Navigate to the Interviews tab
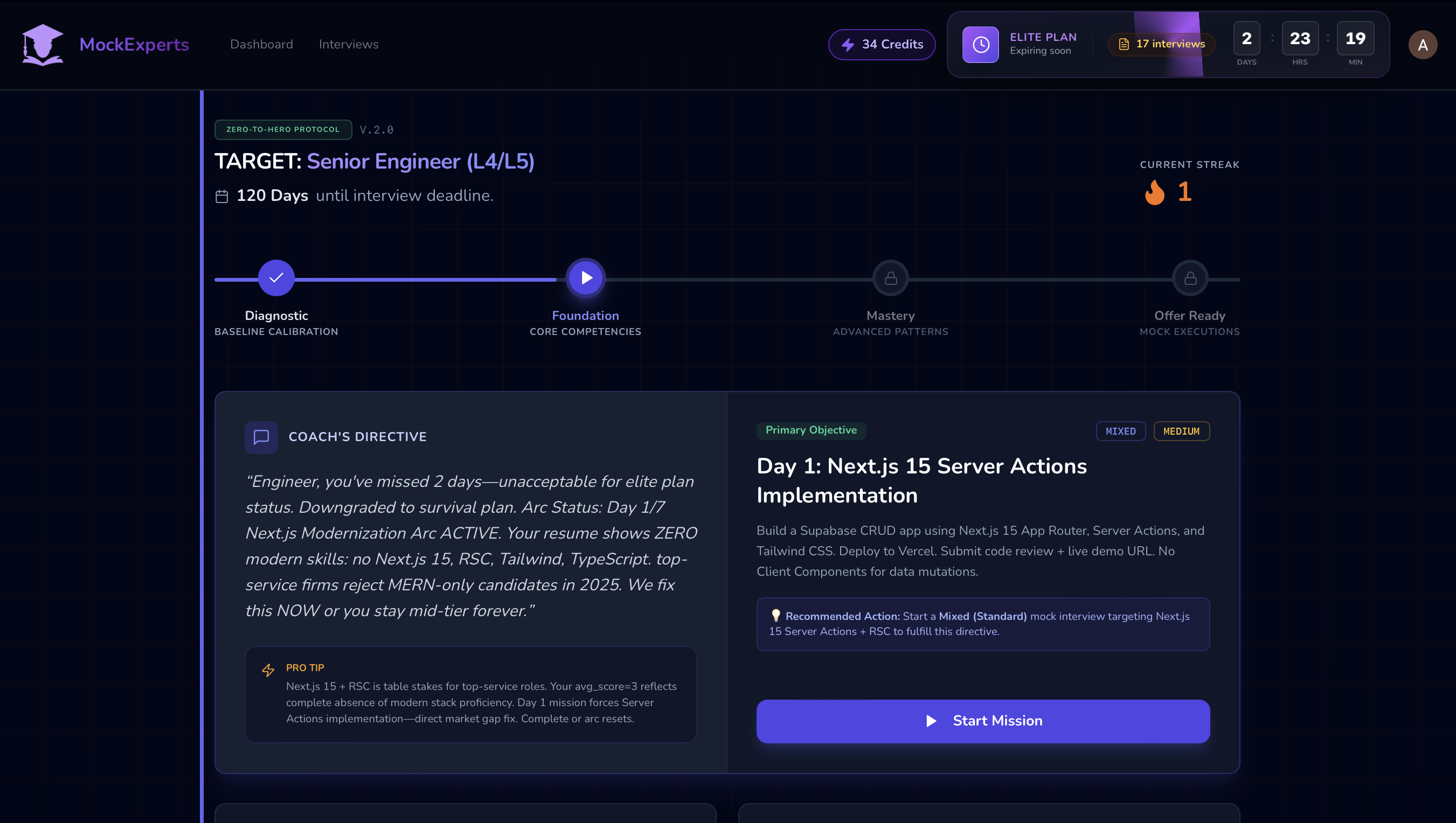Image resolution: width=1456 pixels, height=823 pixels. [x=348, y=44]
